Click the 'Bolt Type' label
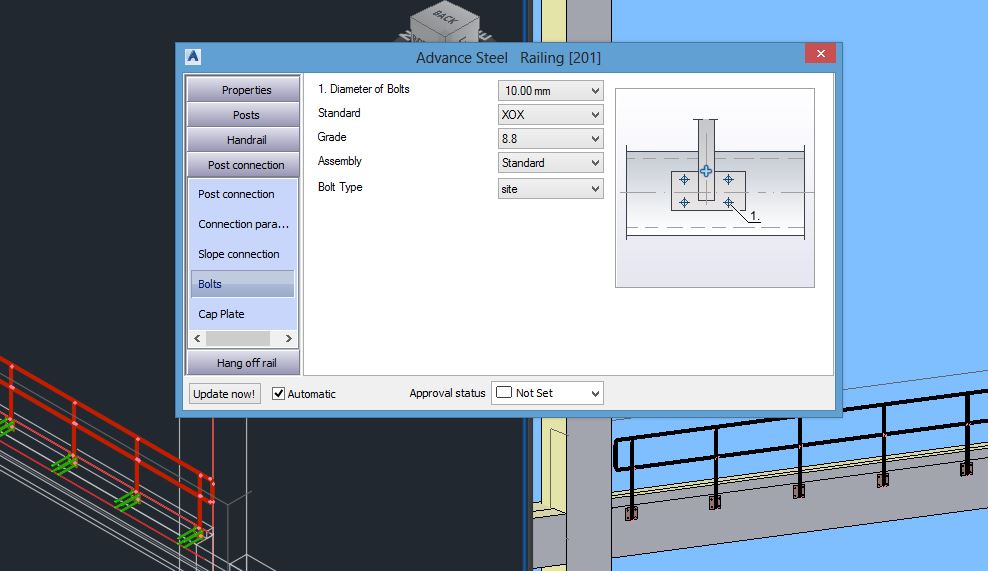Screen dimensions: 988x571 340,187
